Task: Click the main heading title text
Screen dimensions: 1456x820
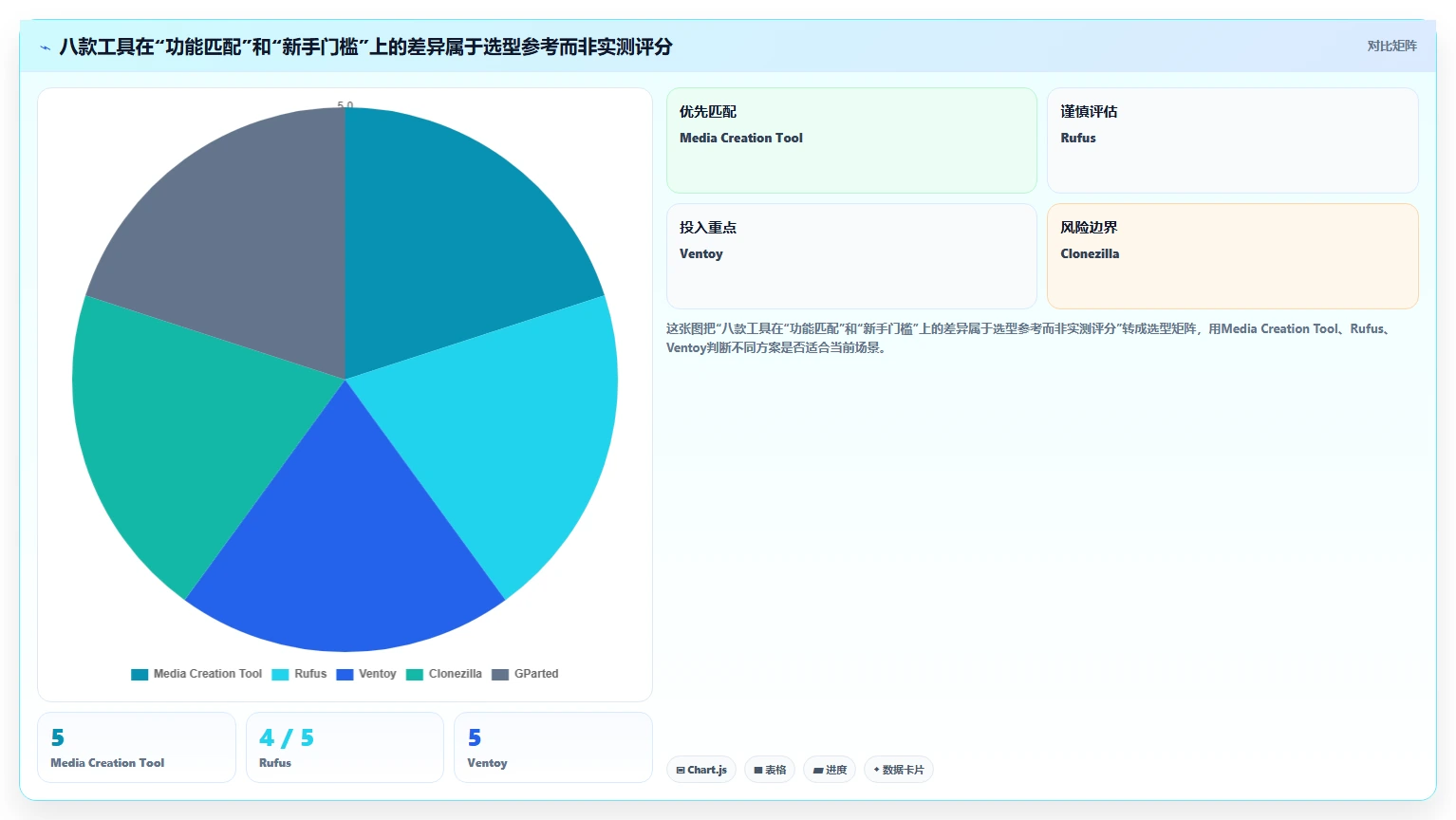Action: 365,47
